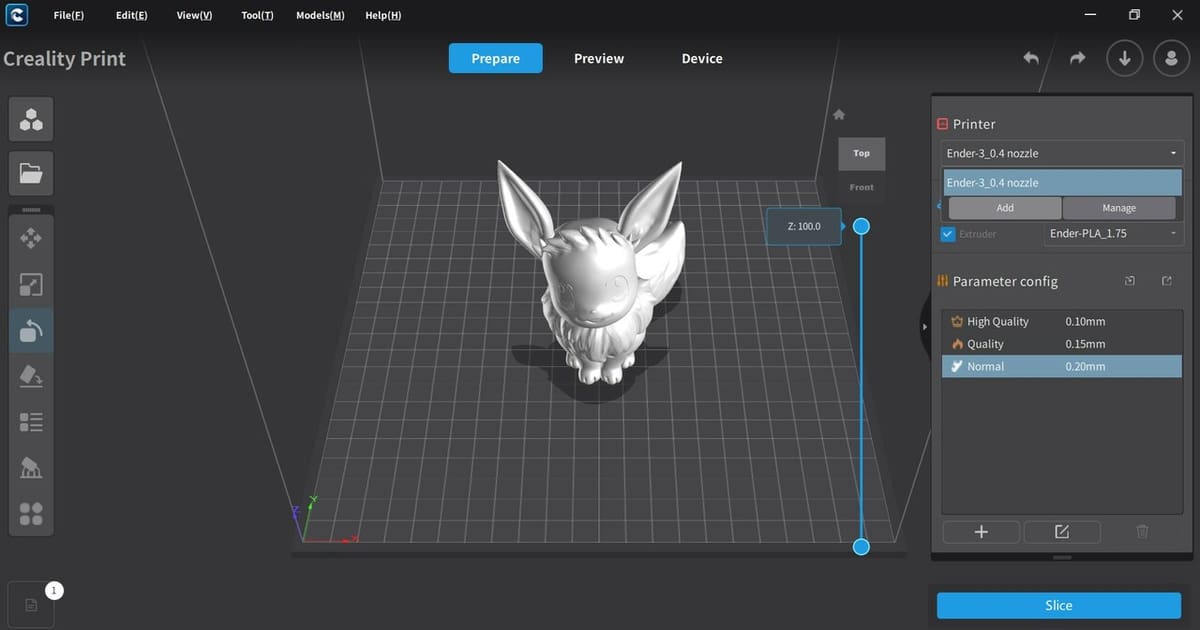Redo the last undone action
The height and width of the screenshot is (630, 1200).
1077,58
